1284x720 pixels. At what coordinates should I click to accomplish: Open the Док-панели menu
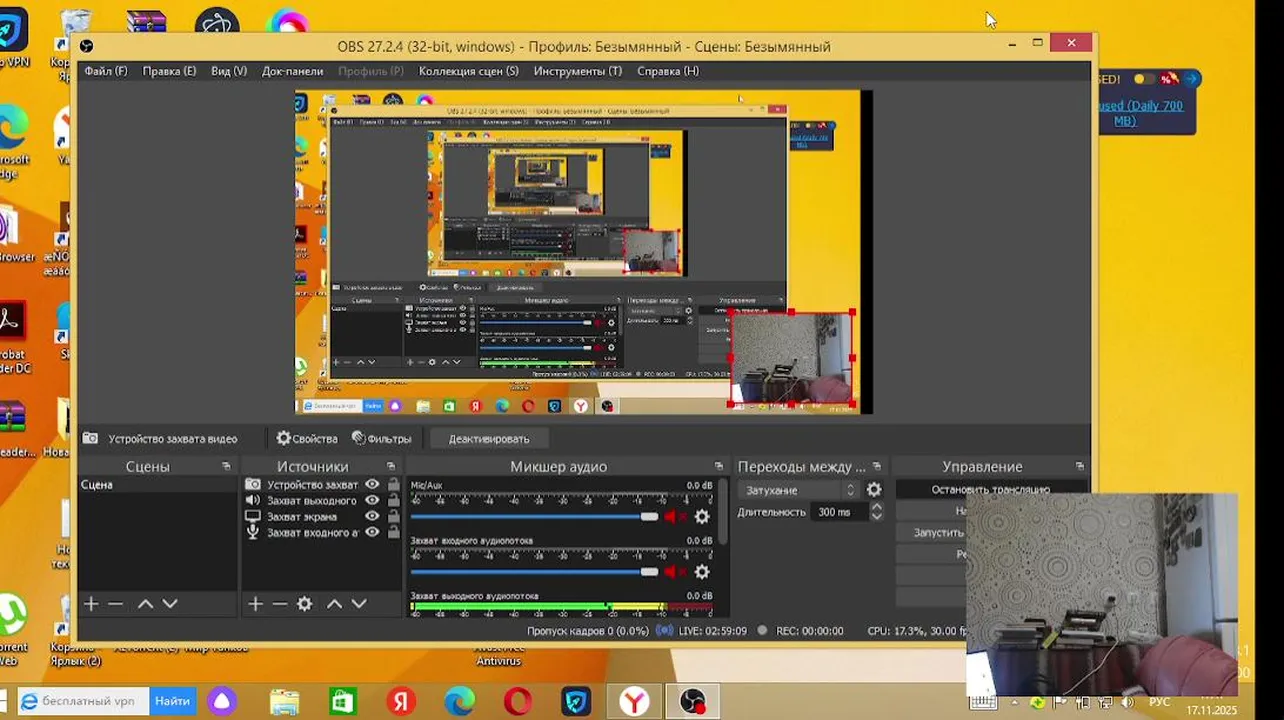[292, 71]
